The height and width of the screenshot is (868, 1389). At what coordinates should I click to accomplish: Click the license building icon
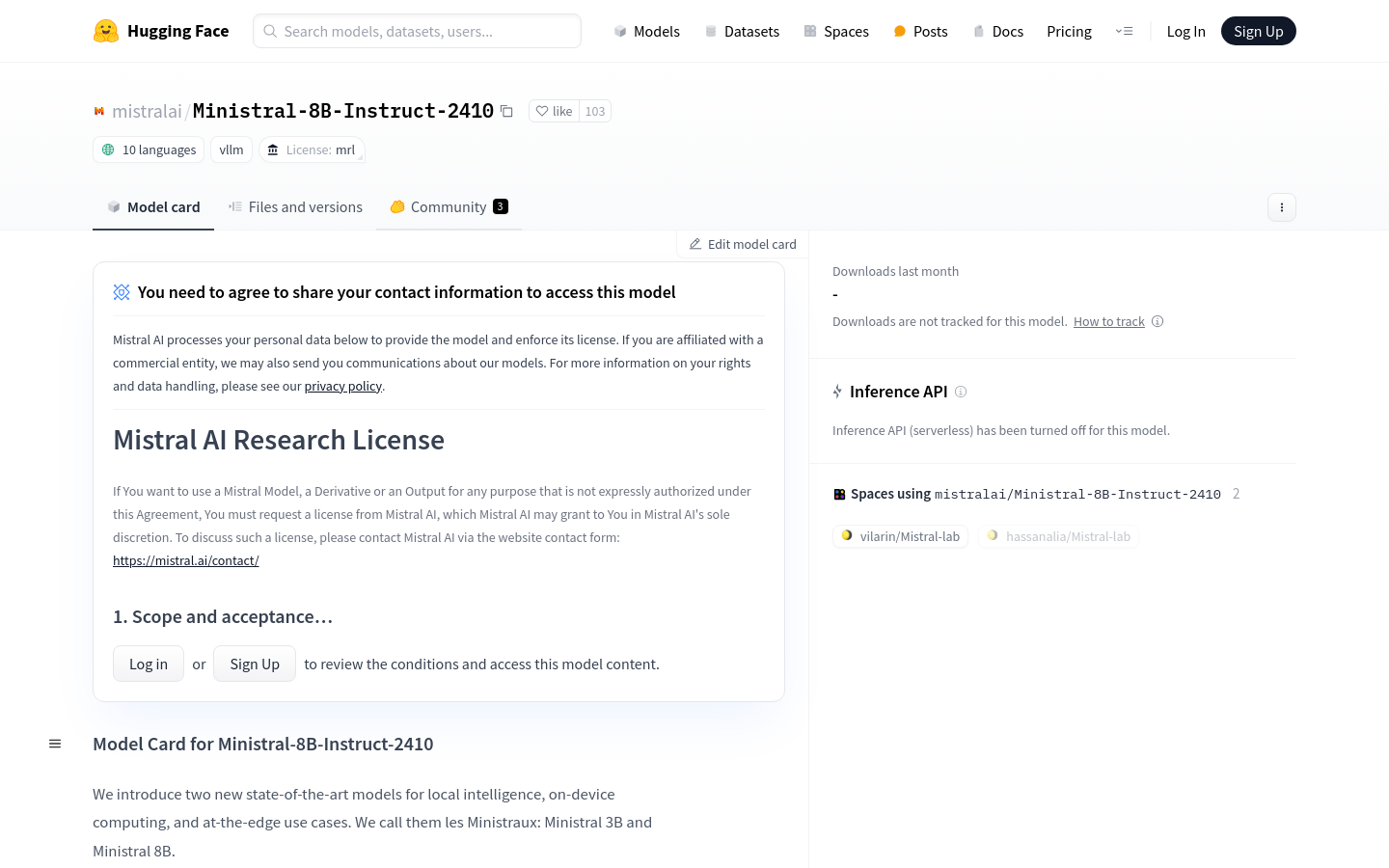click(273, 149)
